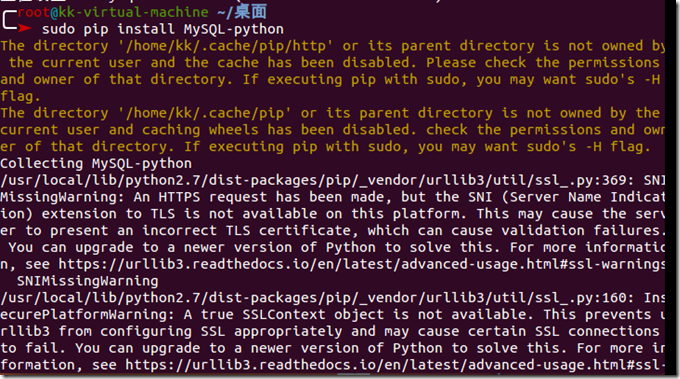This screenshot has width=680, height=379.
Task: Click the '~/桌面' working directory path
Action: pyautogui.click(x=242, y=12)
